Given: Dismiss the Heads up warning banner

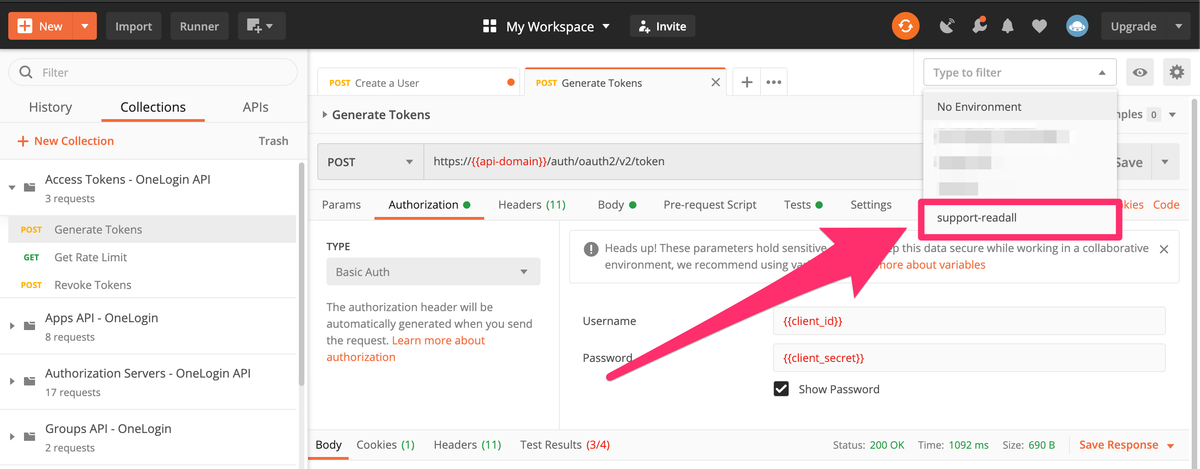Looking at the screenshot, I should (x=1164, y=249).
